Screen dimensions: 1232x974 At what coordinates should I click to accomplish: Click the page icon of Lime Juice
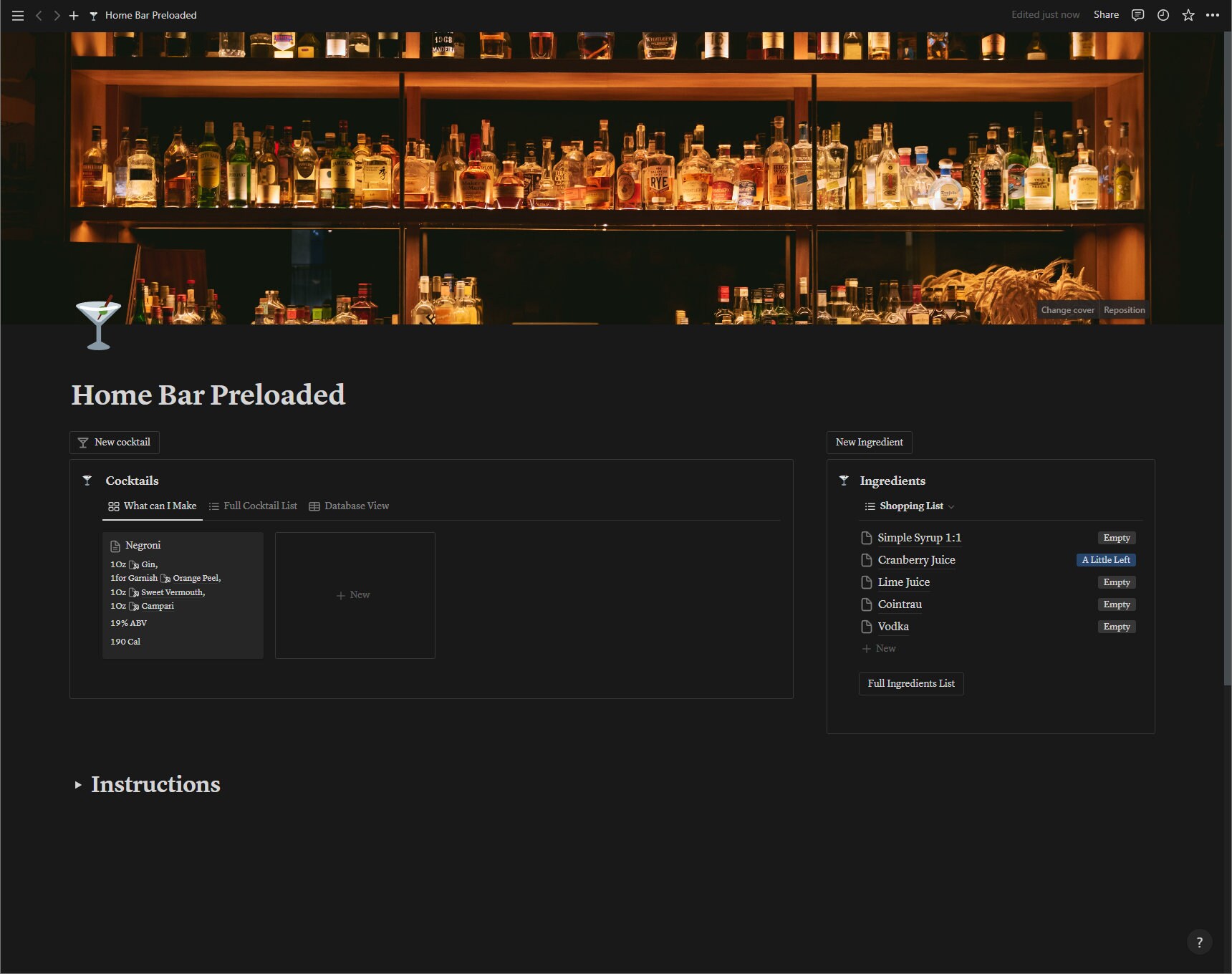coord(866,582)
